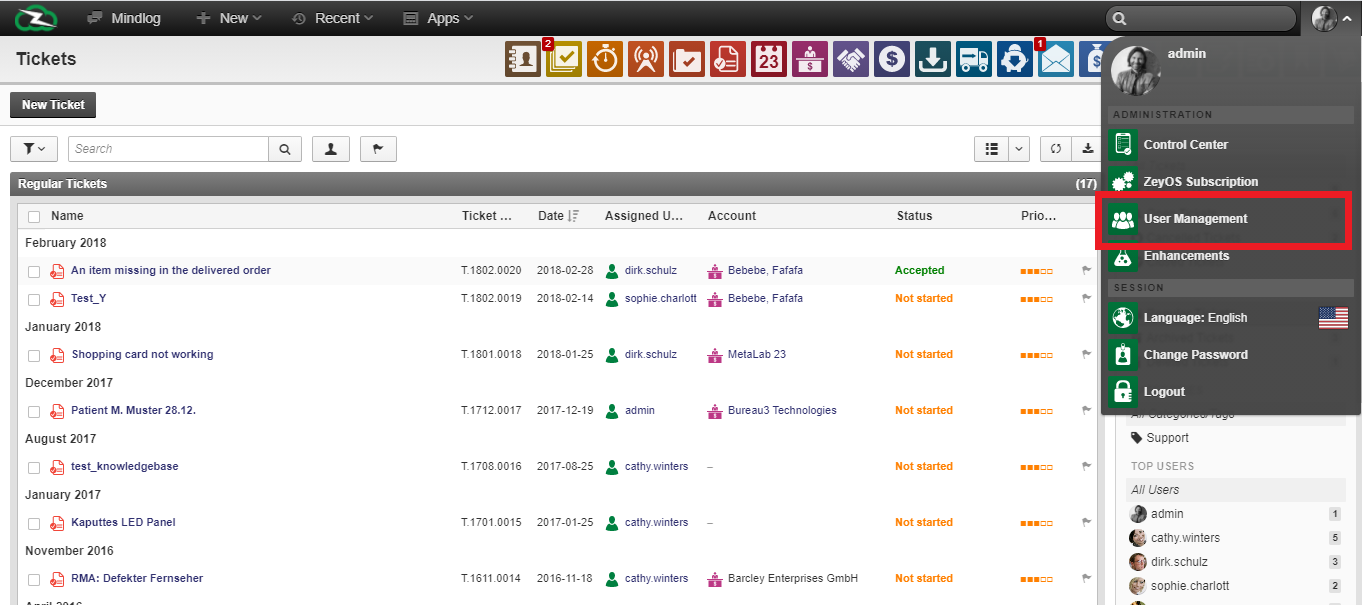Tick the select-all checkbox in the list header
This screenshot has height=605, width=1362.
[x=33, y=215]
